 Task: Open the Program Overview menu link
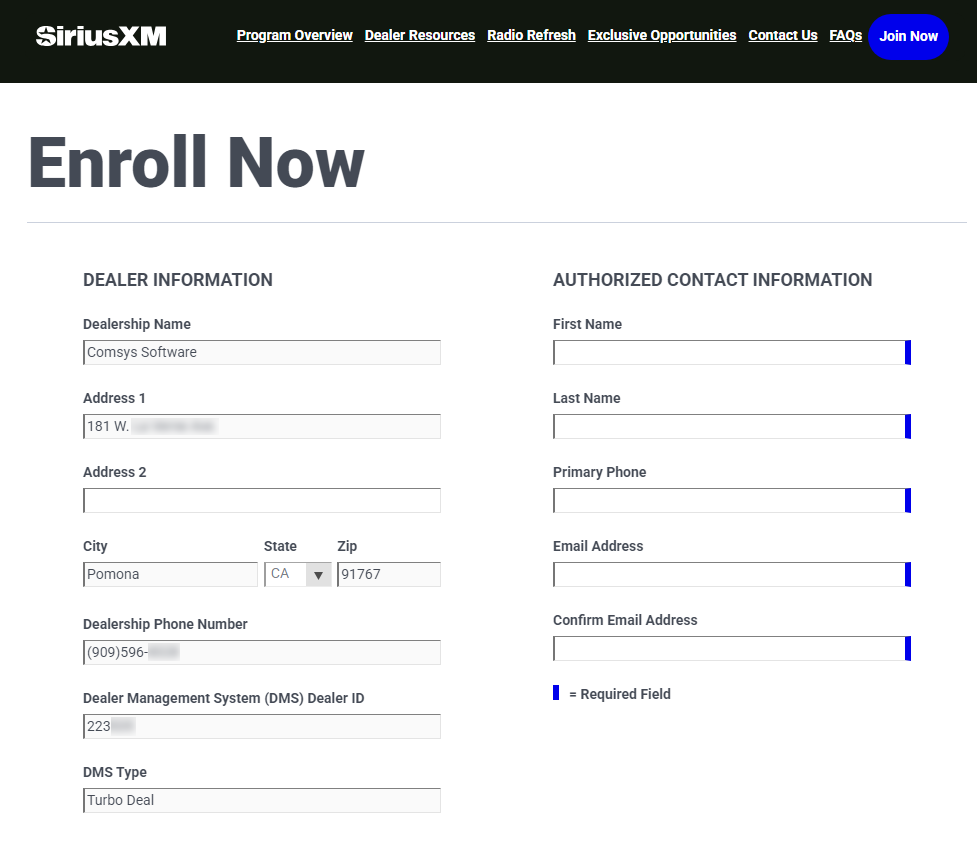coord(295,36)
